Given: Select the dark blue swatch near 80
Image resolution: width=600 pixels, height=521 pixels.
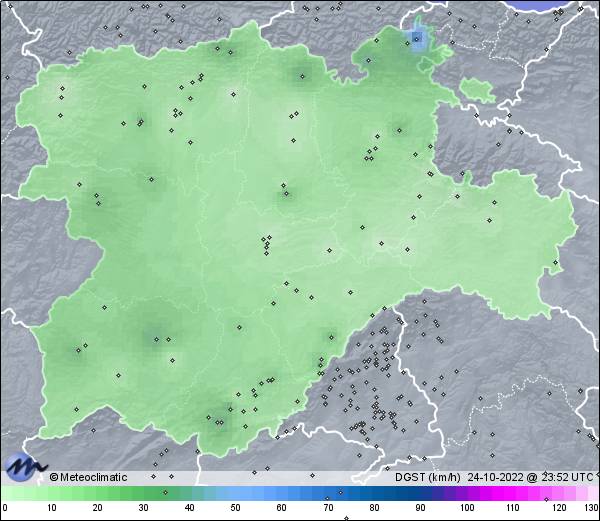Looking at the screenshot, I should coord(374,494).
